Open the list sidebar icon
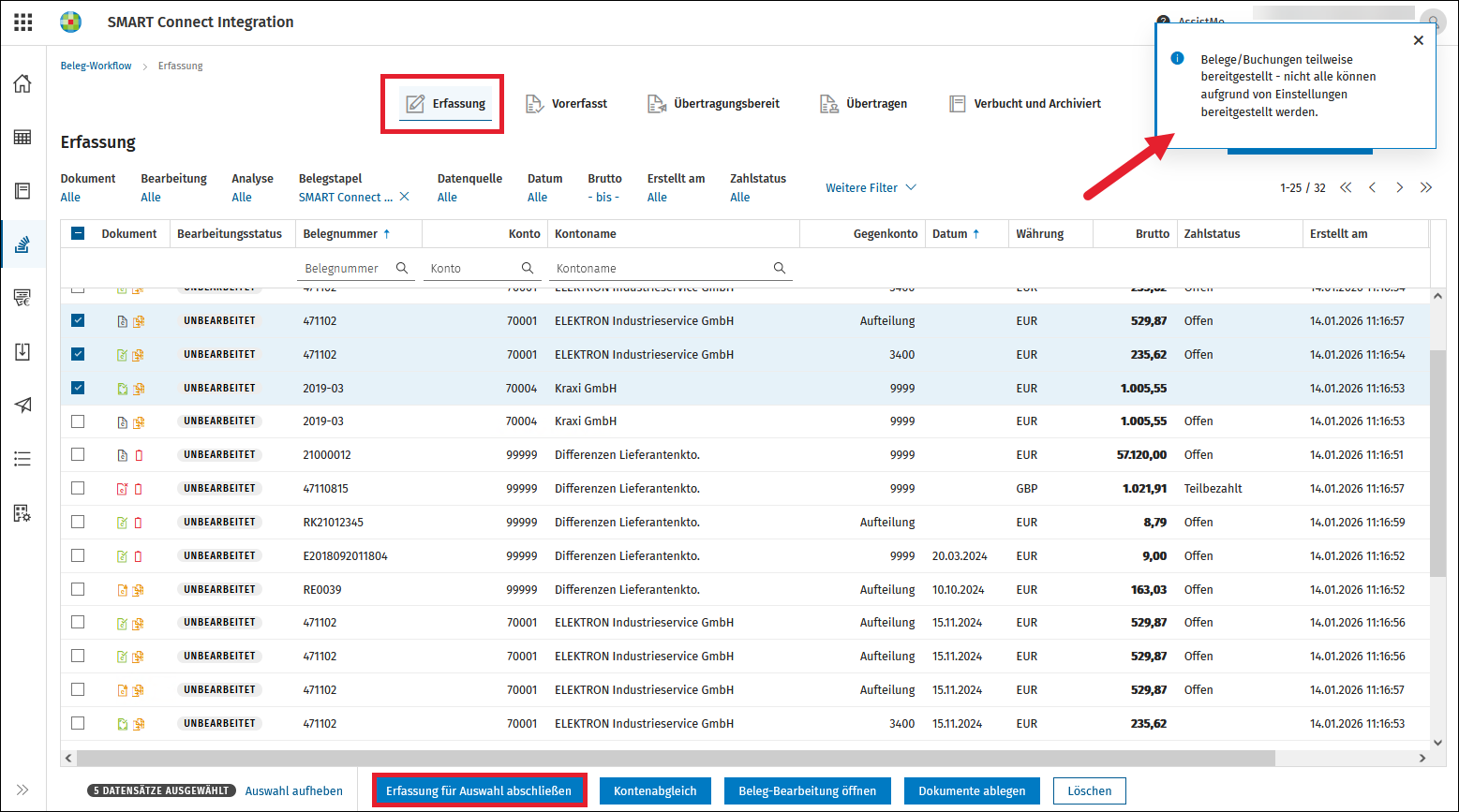The width and height of the screenshot is (1459, 812). (22, 459)
